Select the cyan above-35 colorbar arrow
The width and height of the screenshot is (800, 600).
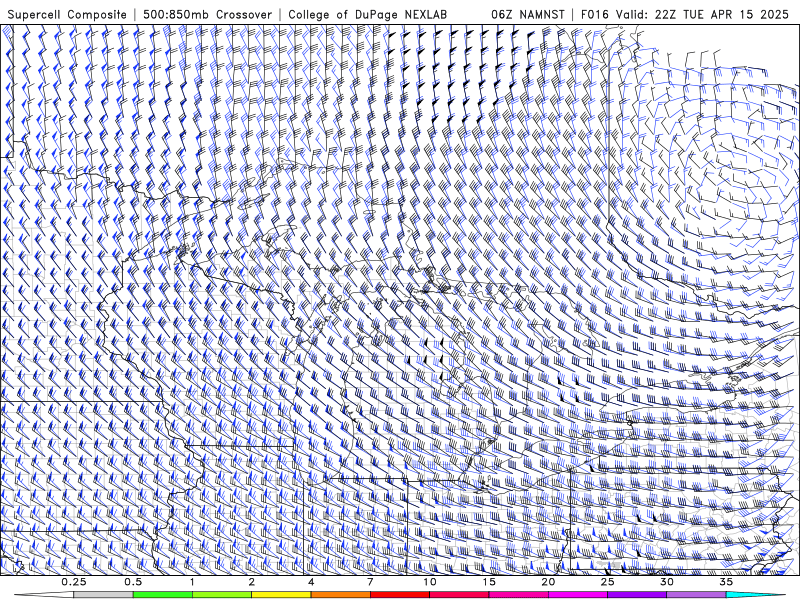click(755, 595)
